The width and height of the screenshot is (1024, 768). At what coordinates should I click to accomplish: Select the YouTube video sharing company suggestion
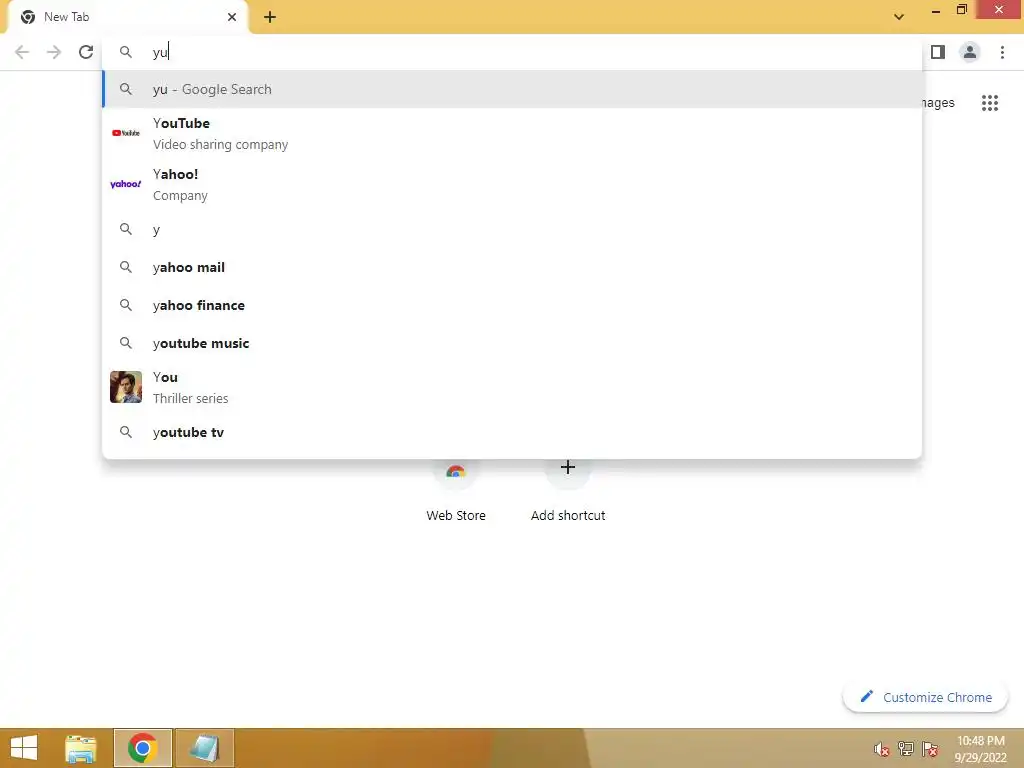(x=513, y=133)
